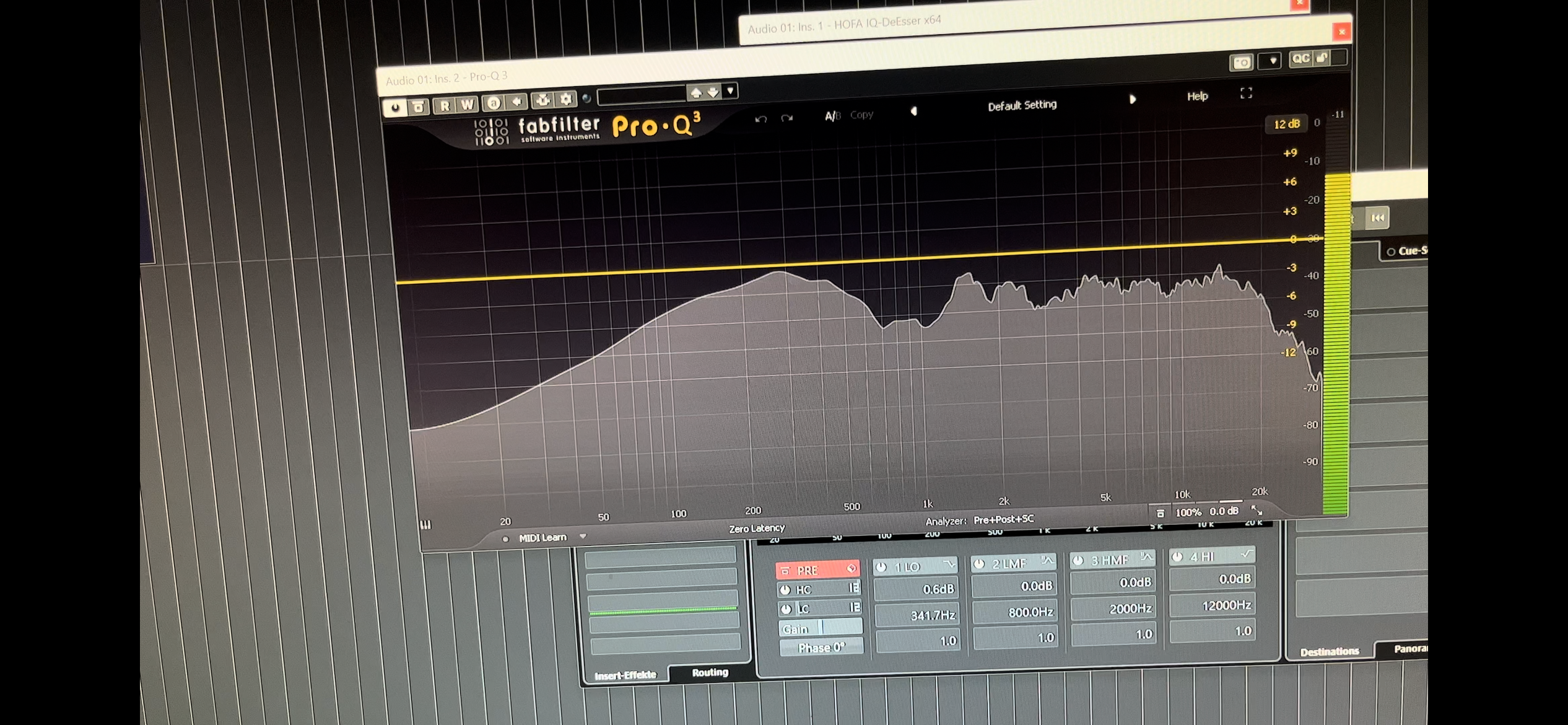Screen dimensions: 1568x725
Task: Open the MIDI Learn dropdown arrow
Action: [583, 536]
